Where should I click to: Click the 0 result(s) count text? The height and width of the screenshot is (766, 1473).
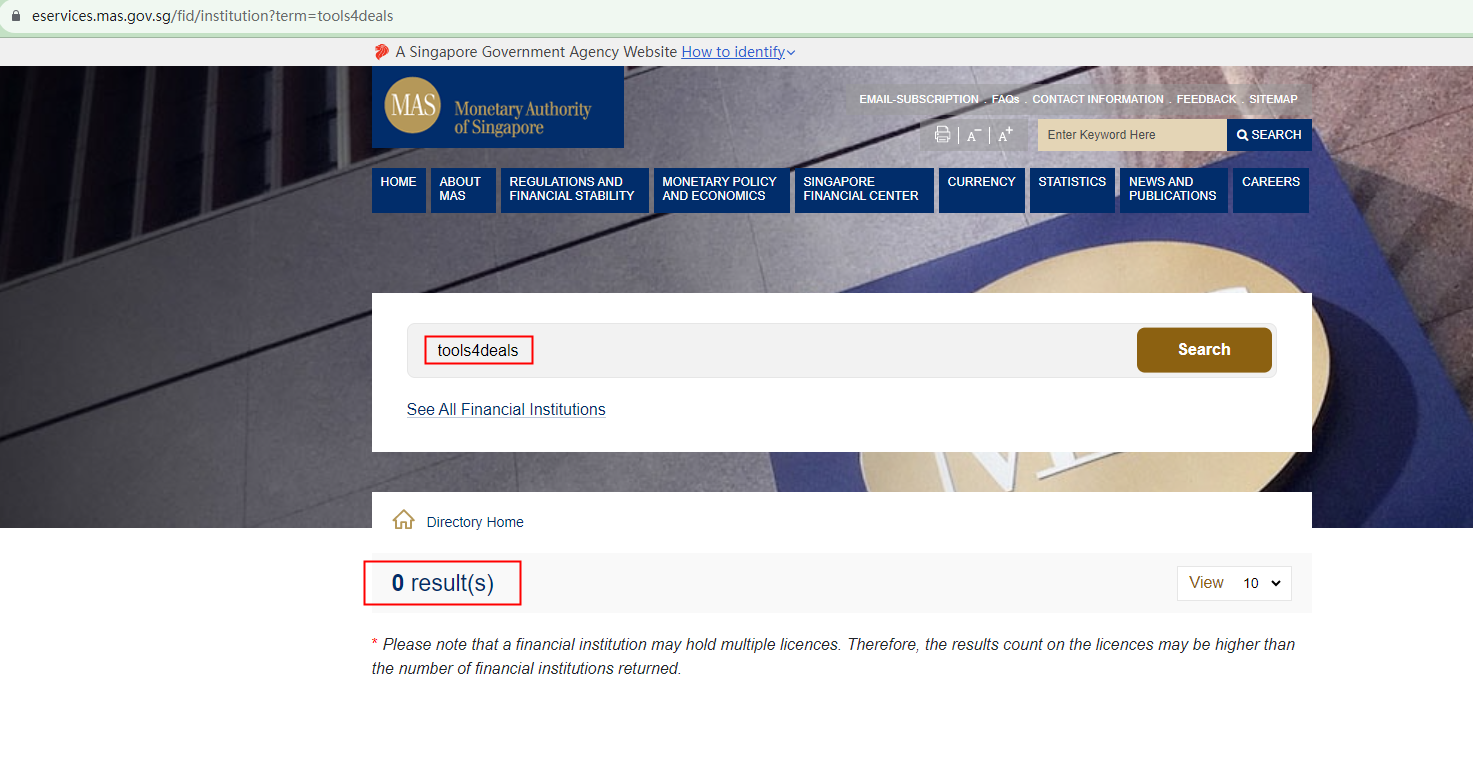442,583
